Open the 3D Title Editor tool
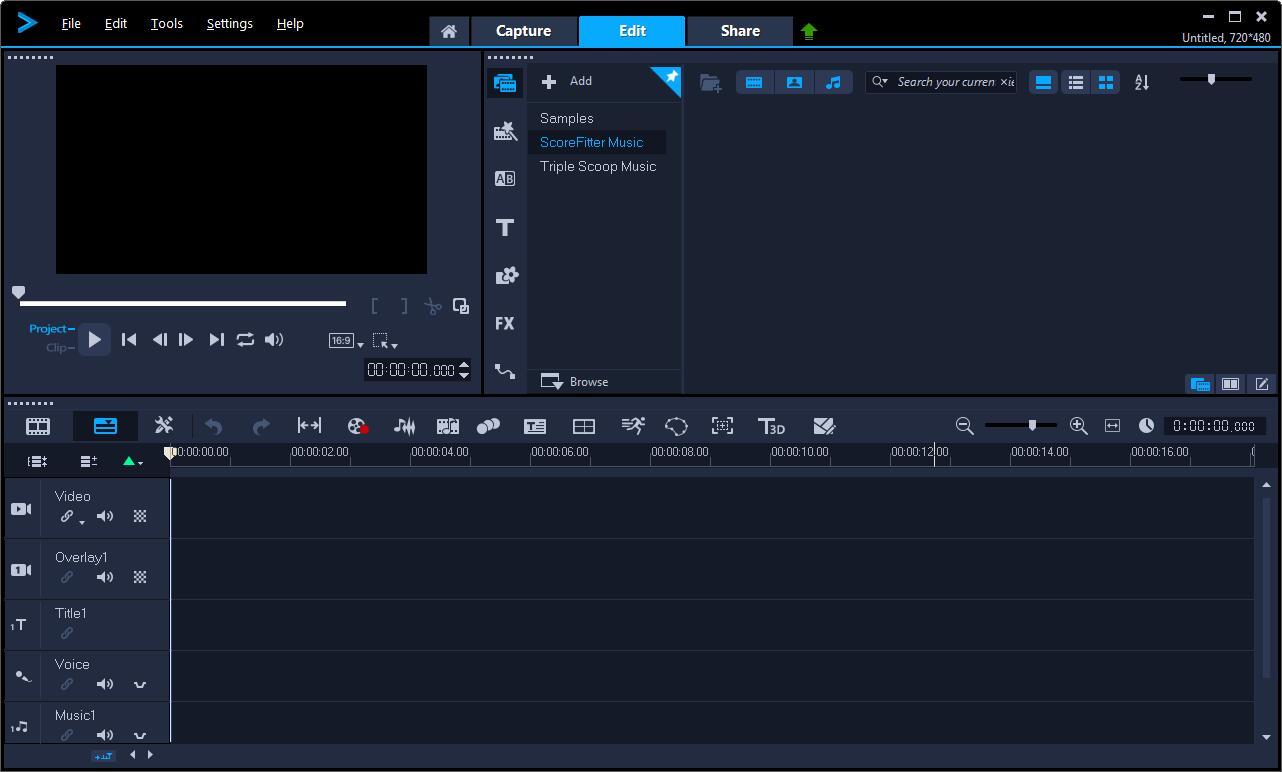 [x=771, y=426]
